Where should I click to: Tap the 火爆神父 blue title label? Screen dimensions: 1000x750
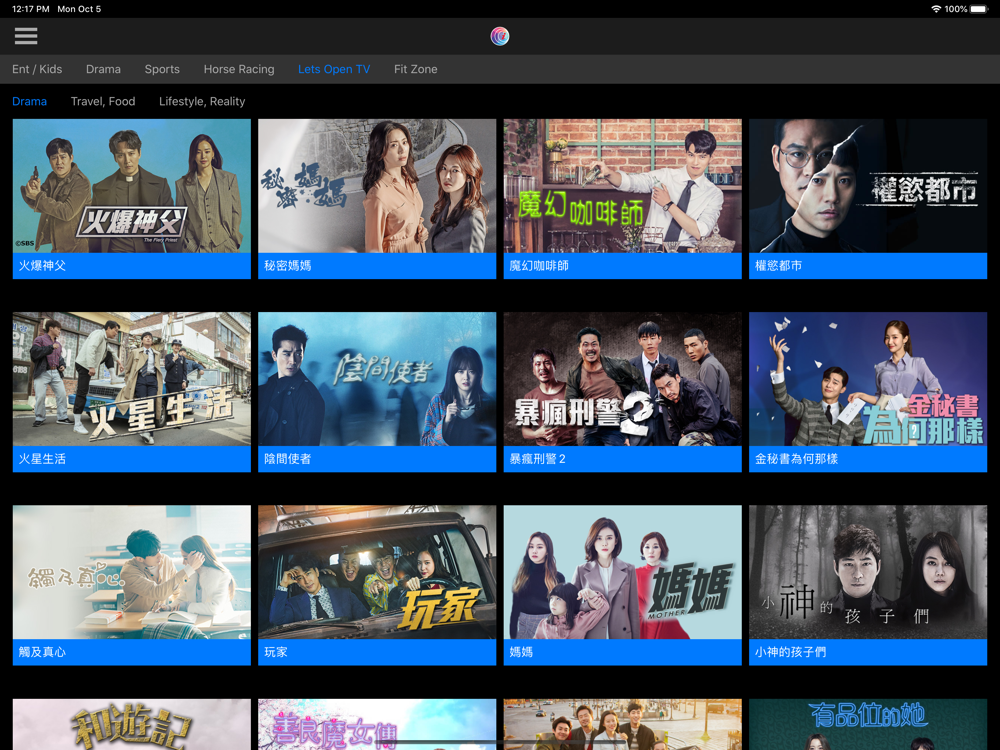coord(131,266)
